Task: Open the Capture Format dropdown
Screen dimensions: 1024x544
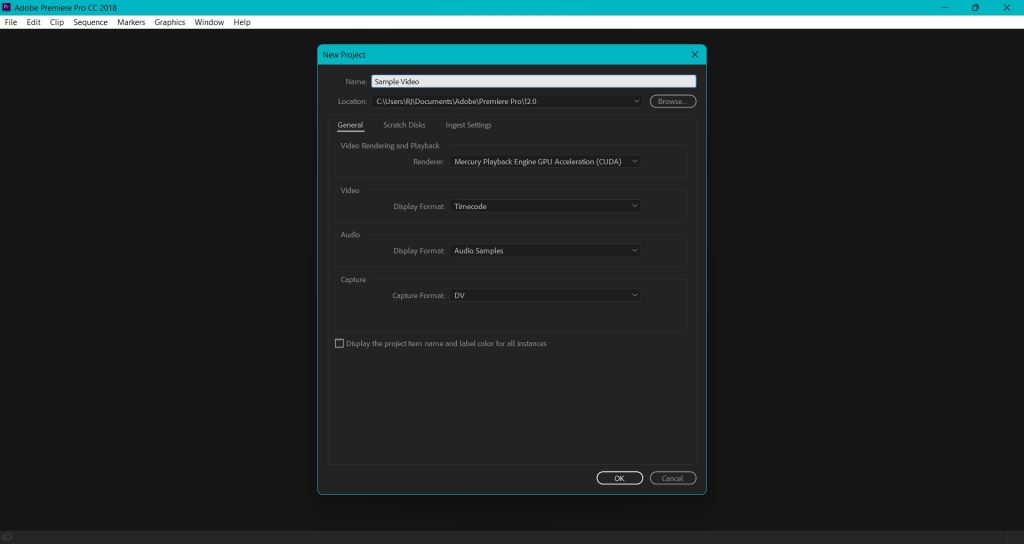Action: [x=544, y=295]
